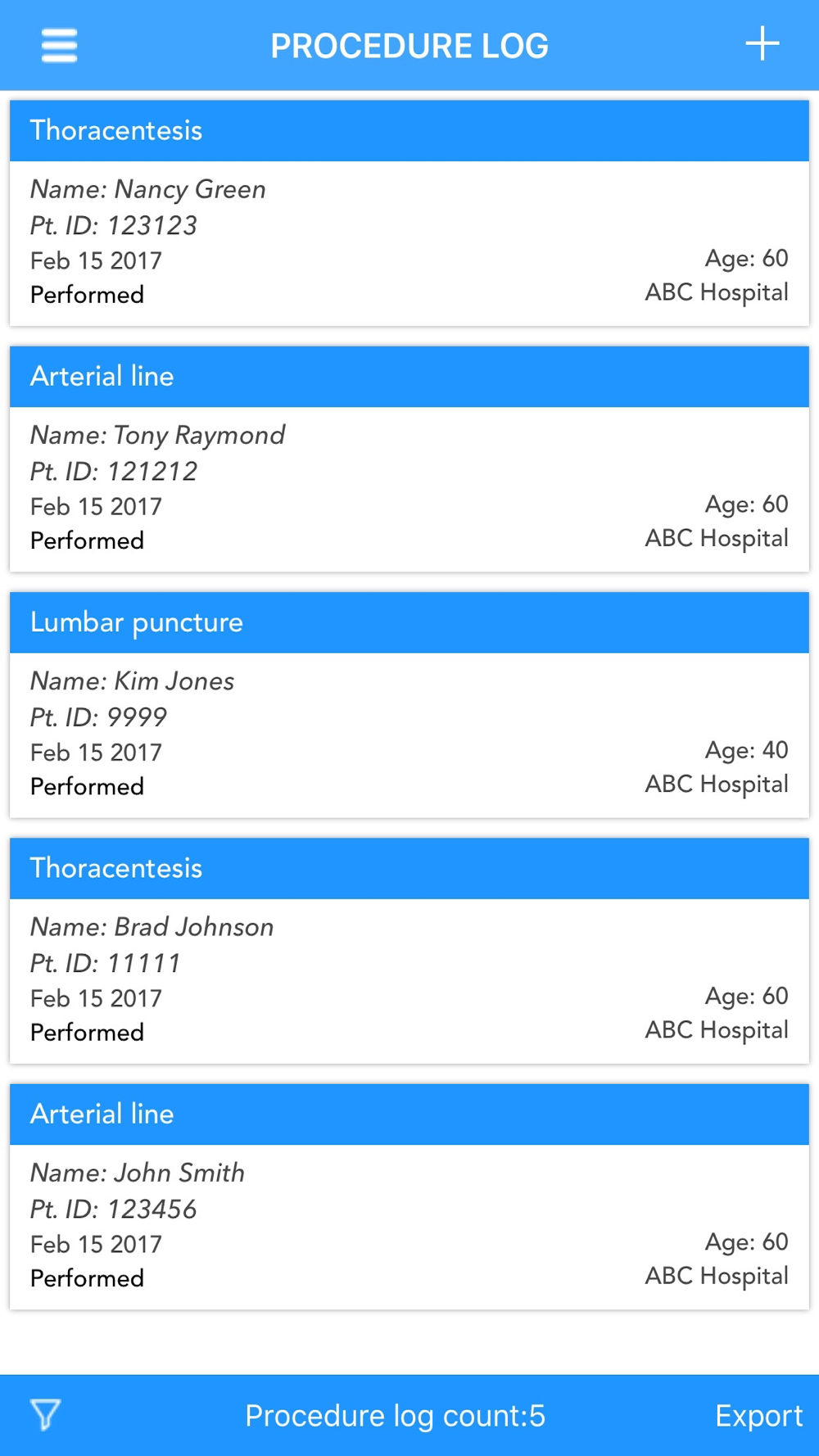Open Brad Johnson's Thoracentesis header
This screenshot has height=1456, width=819.
point(409,868)
